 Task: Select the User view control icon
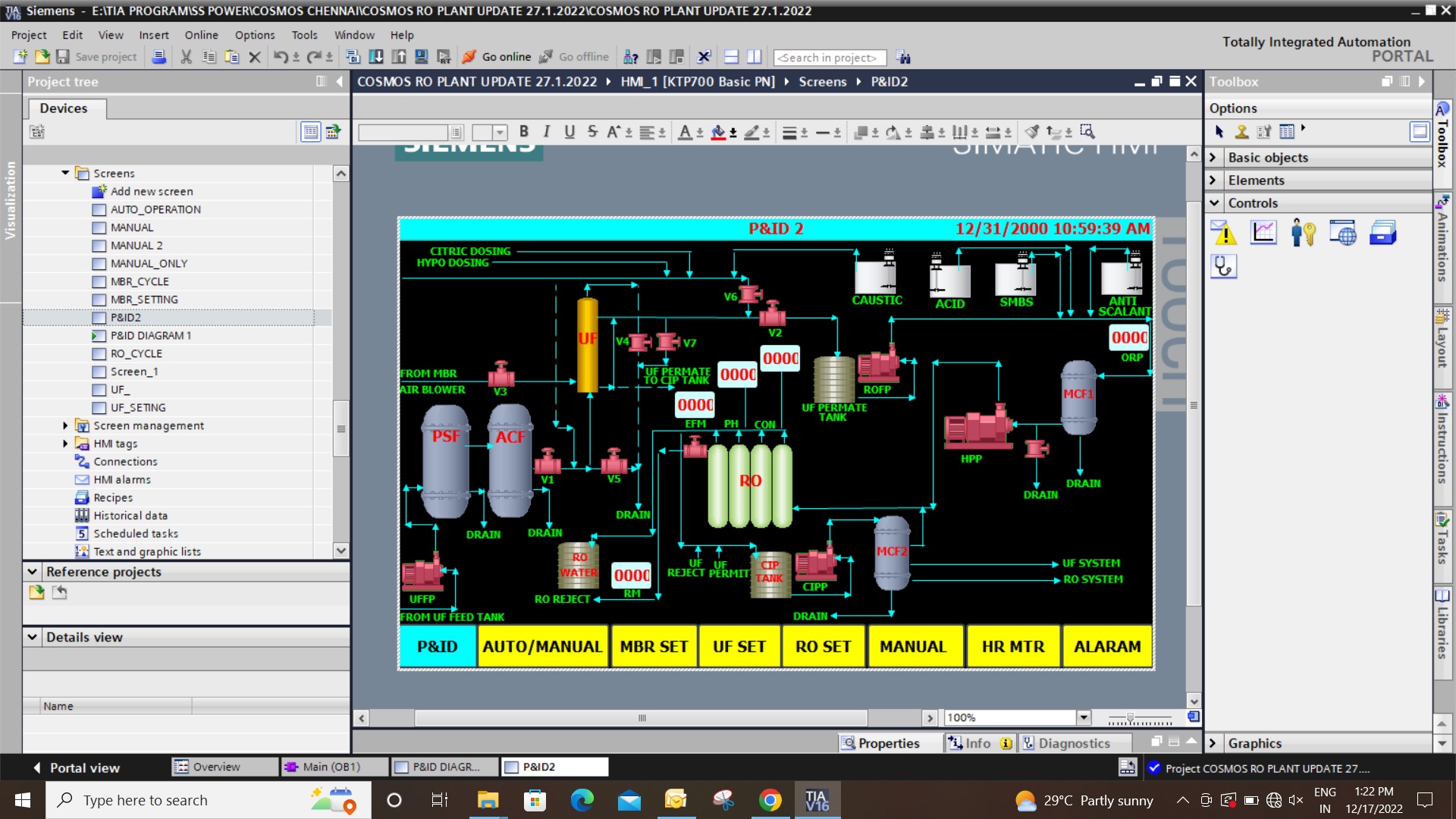tap(1303, 233)
